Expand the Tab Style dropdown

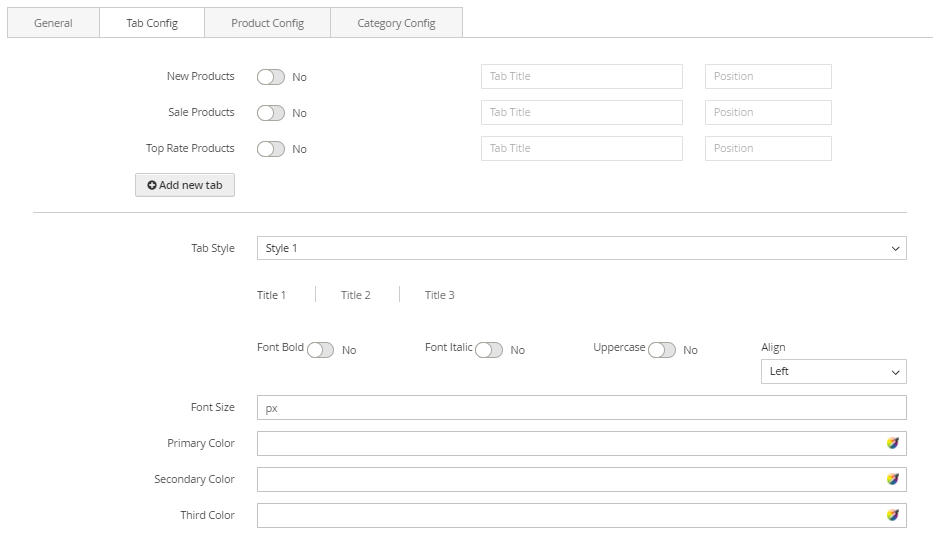(581, 248)
